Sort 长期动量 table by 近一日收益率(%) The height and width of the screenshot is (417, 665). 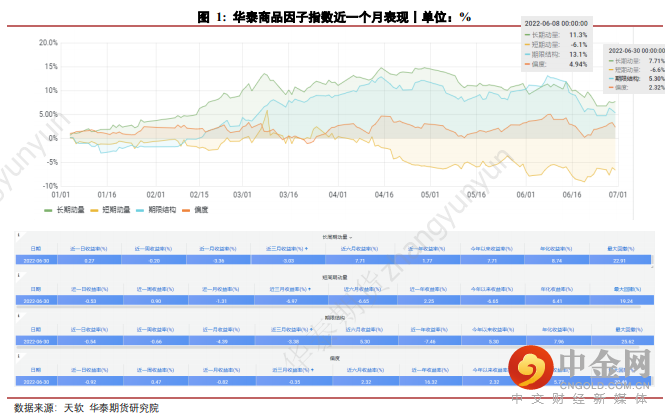(89, 249)
